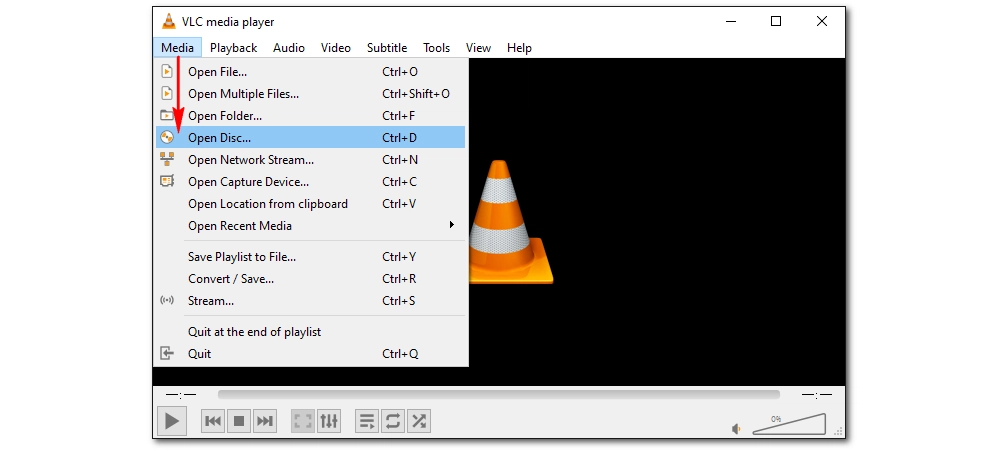
Task: Open the Video menu
Action: (335, 48)
